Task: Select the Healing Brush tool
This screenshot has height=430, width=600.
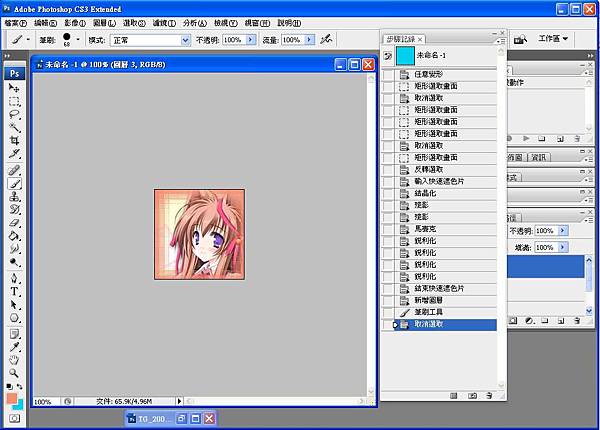Action: click(14, 170)
